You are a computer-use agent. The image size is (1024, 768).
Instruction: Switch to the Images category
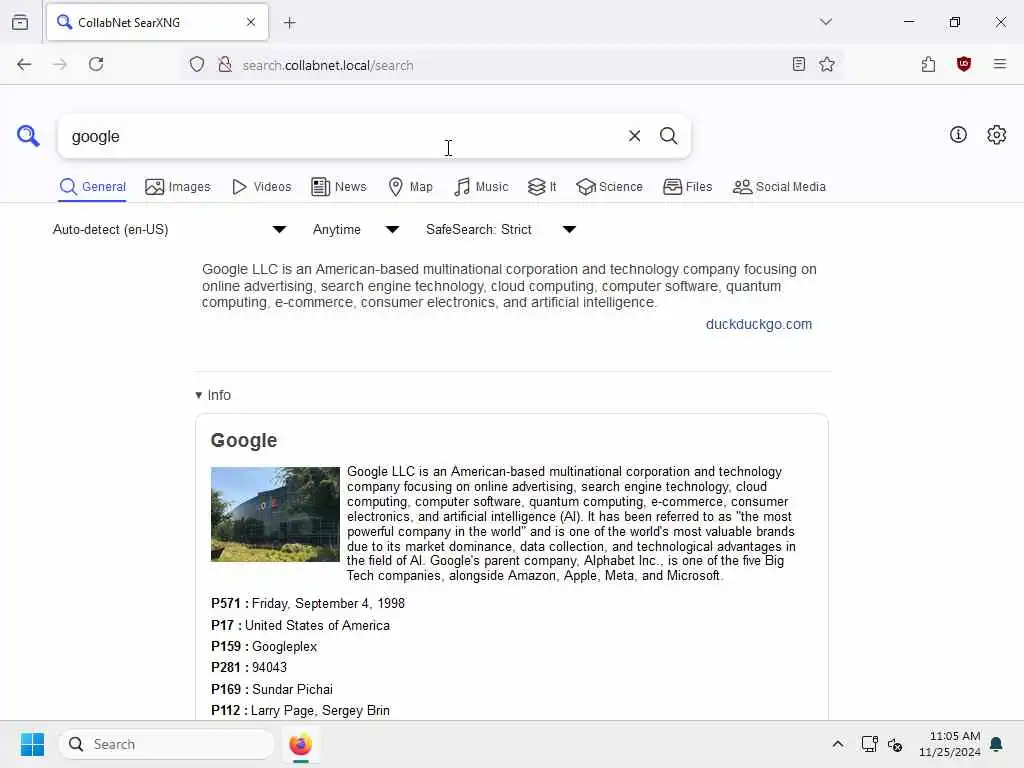coord(178,187)
